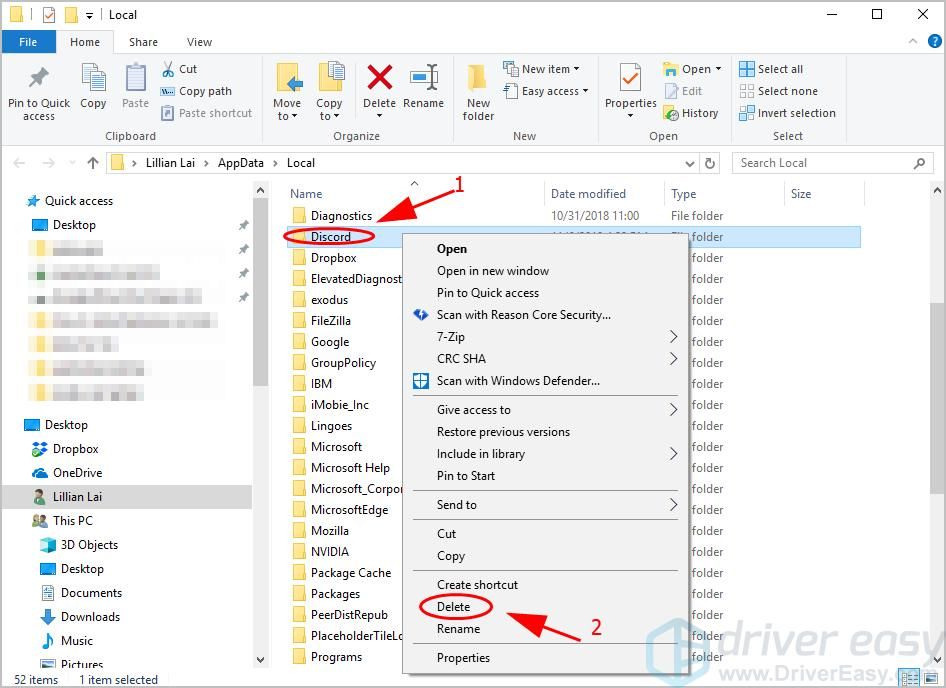Choose Delete in the context menu

tap(454, 607)
